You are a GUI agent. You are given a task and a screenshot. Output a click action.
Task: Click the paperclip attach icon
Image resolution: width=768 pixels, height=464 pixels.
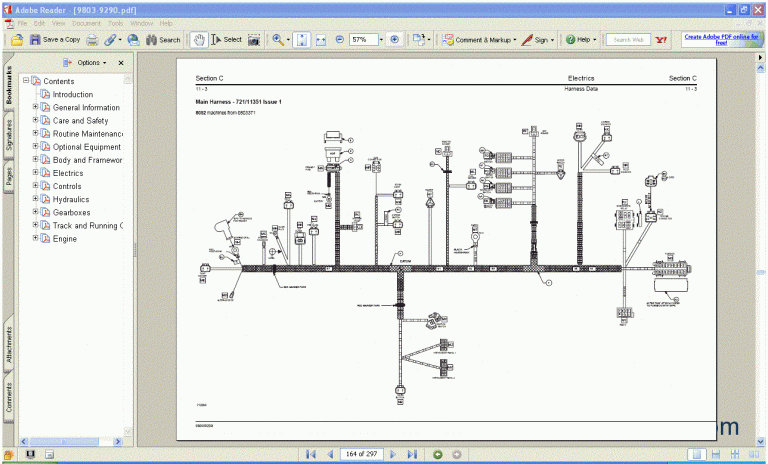[110, 40]
